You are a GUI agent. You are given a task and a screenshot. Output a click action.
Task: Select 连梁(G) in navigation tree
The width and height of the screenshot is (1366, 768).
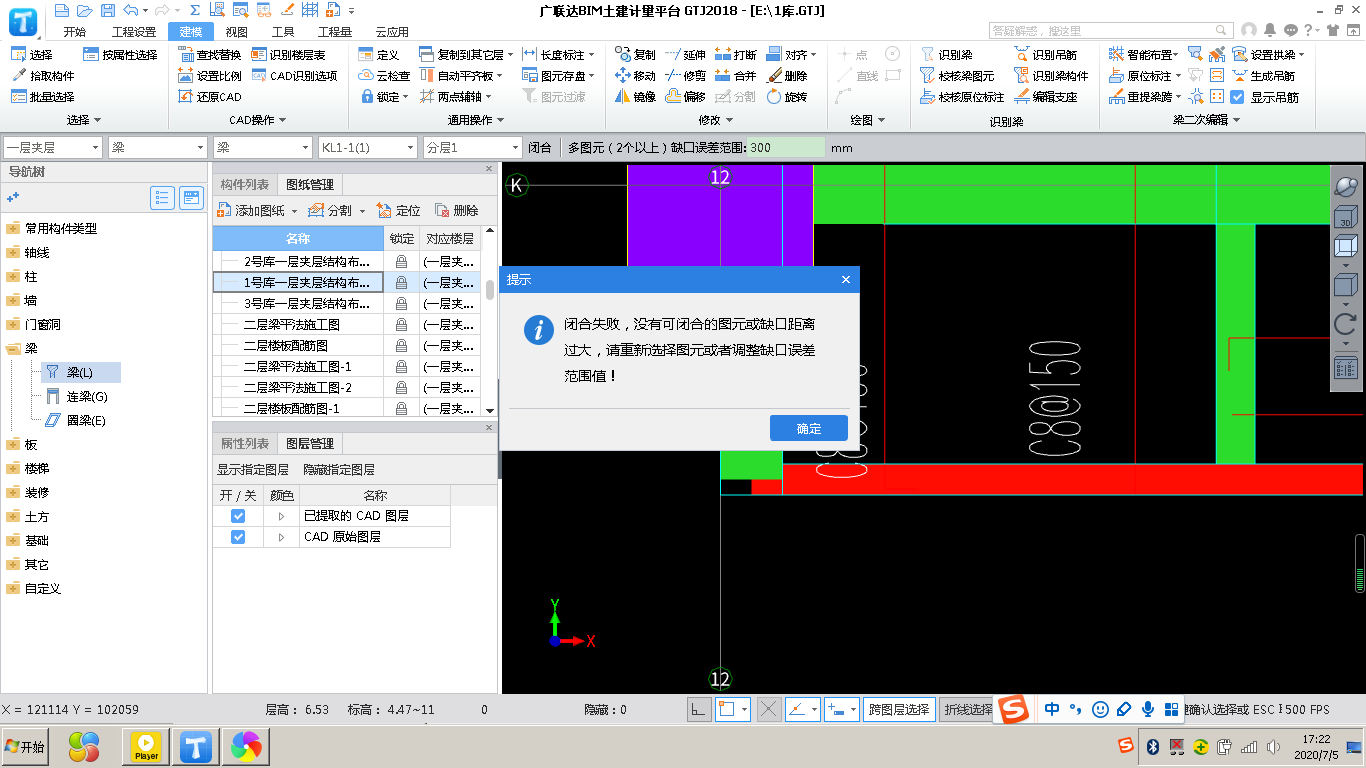pos(87,396)
